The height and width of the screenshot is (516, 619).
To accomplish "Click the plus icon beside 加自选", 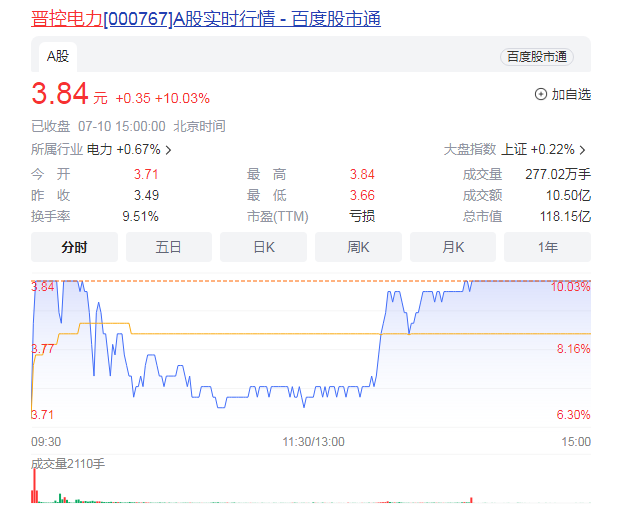I will (541, 94).
